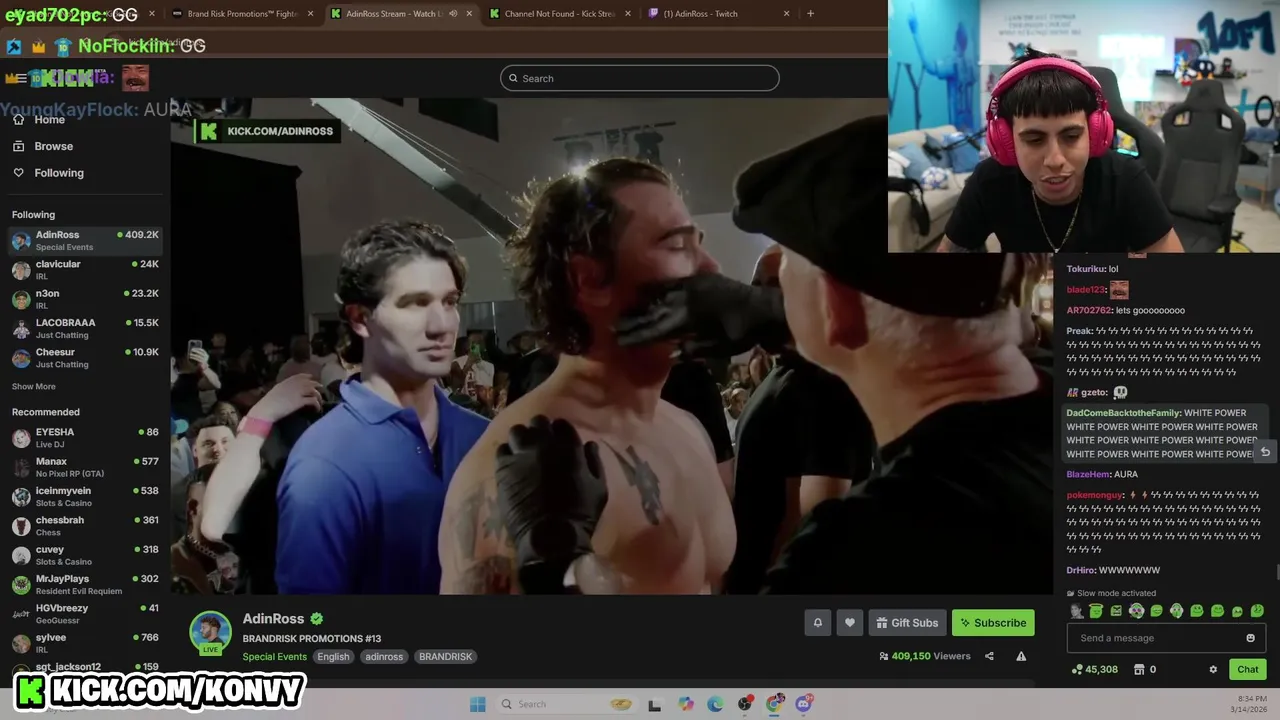Click the English tag
Screen dimensions: 1280x720
point(333,657)
